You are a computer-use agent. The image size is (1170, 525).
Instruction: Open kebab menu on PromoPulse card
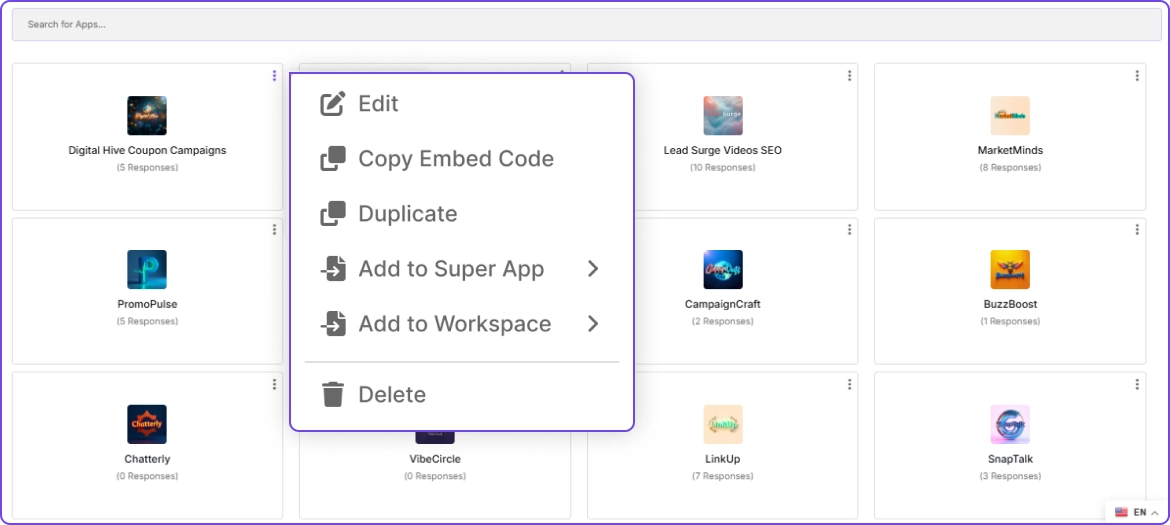coord(274,230)
